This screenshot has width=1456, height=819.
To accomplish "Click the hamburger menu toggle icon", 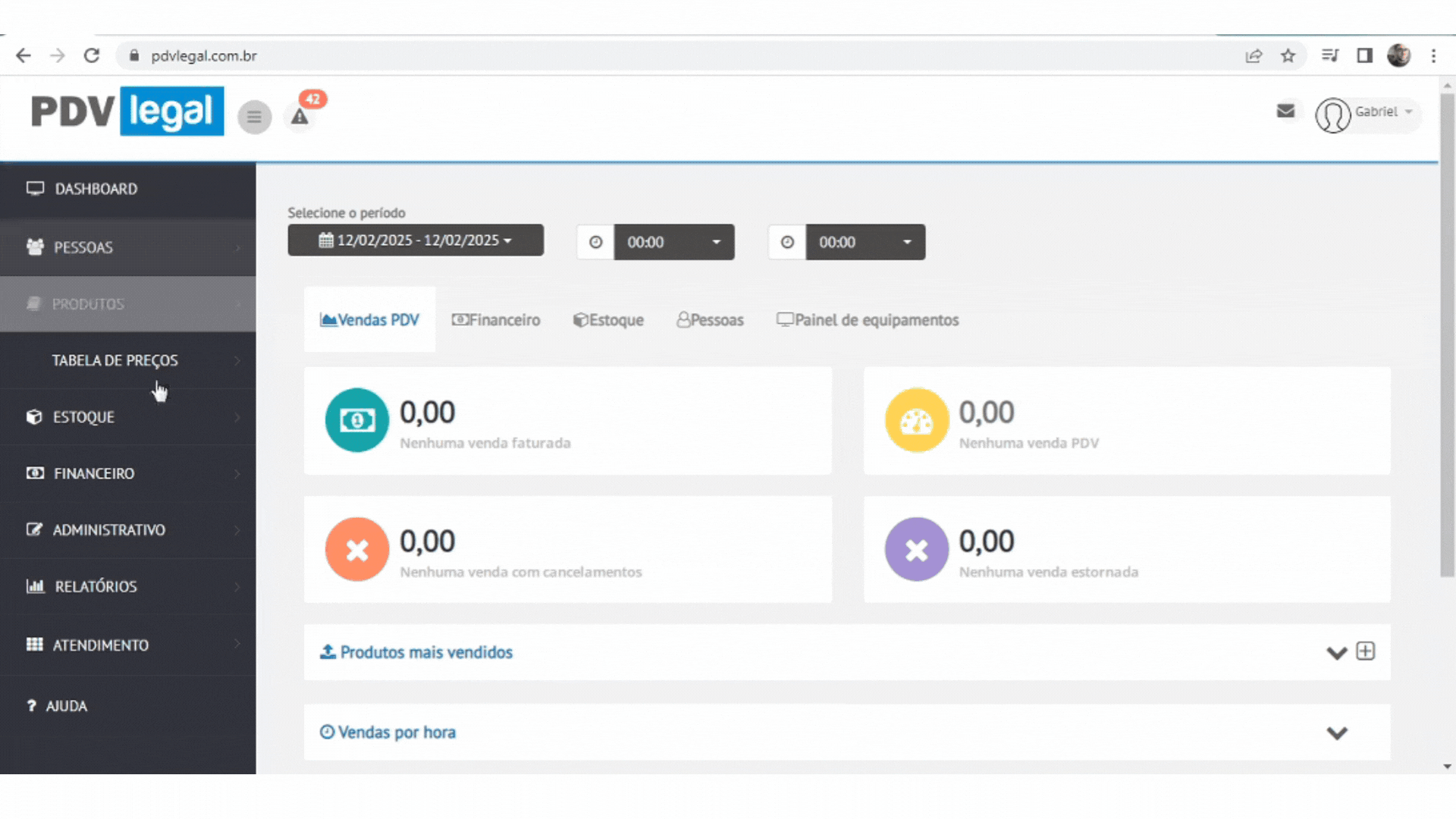I will (x=254, y=117).
